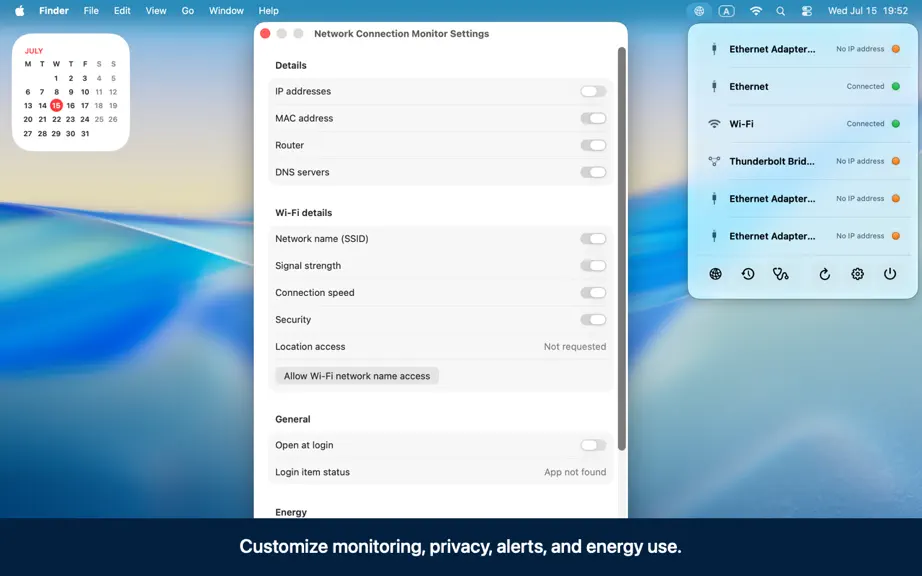Click the Login item status label

[x=312, y=472]
